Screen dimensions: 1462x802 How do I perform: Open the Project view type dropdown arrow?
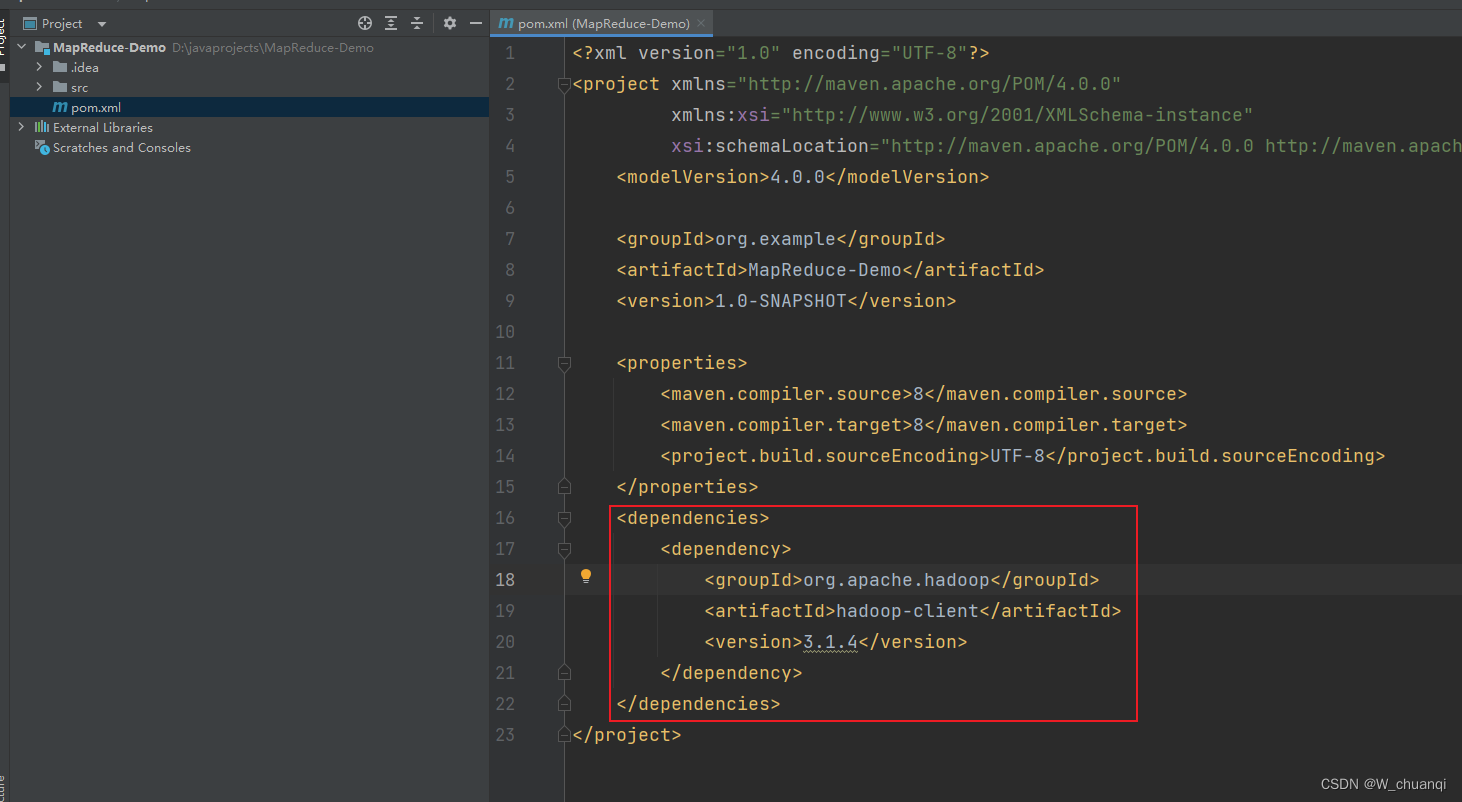click(x=102, y=24)
